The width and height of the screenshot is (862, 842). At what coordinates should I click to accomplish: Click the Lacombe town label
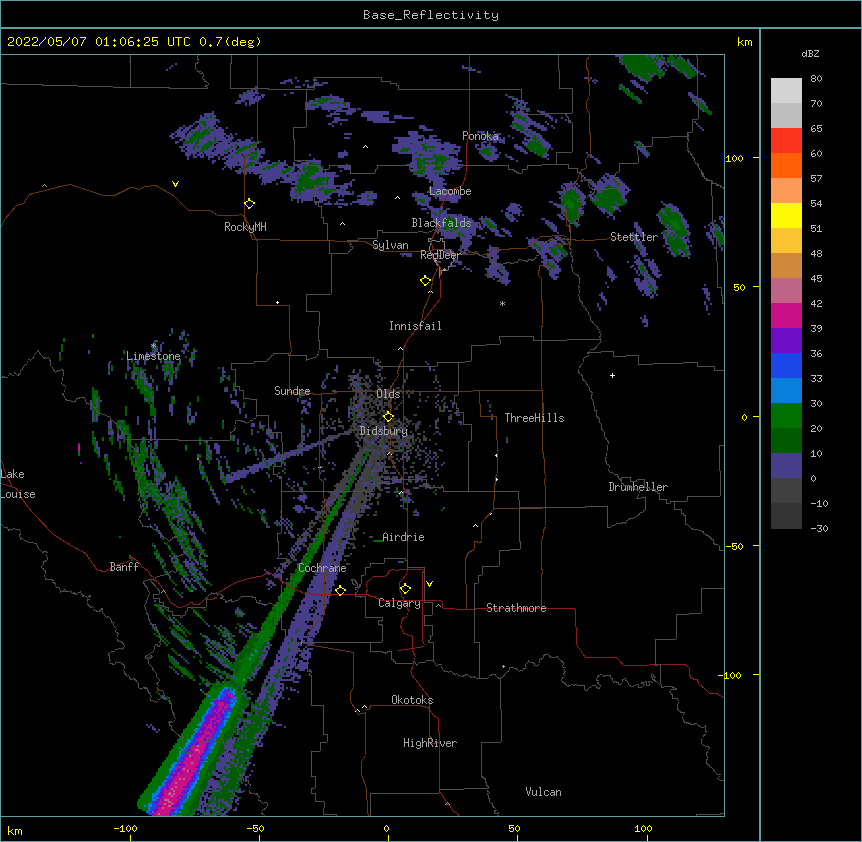click(x=450, y=191)
